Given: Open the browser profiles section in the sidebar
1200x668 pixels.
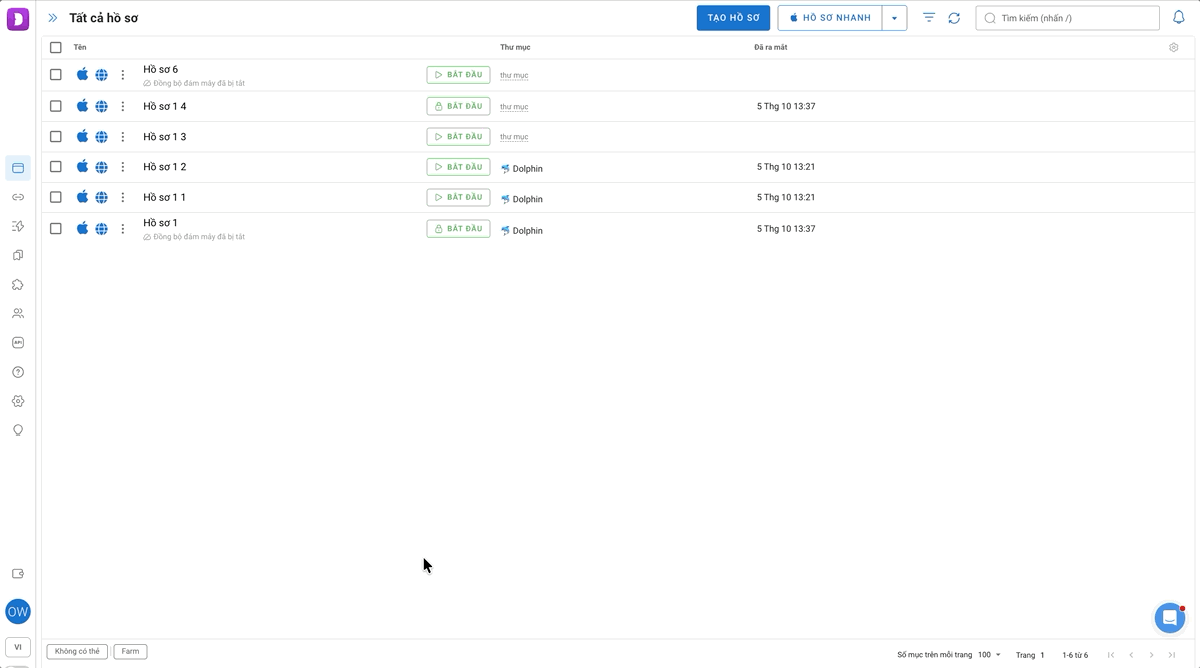Looking at the screenshot, I should [18, 168].
